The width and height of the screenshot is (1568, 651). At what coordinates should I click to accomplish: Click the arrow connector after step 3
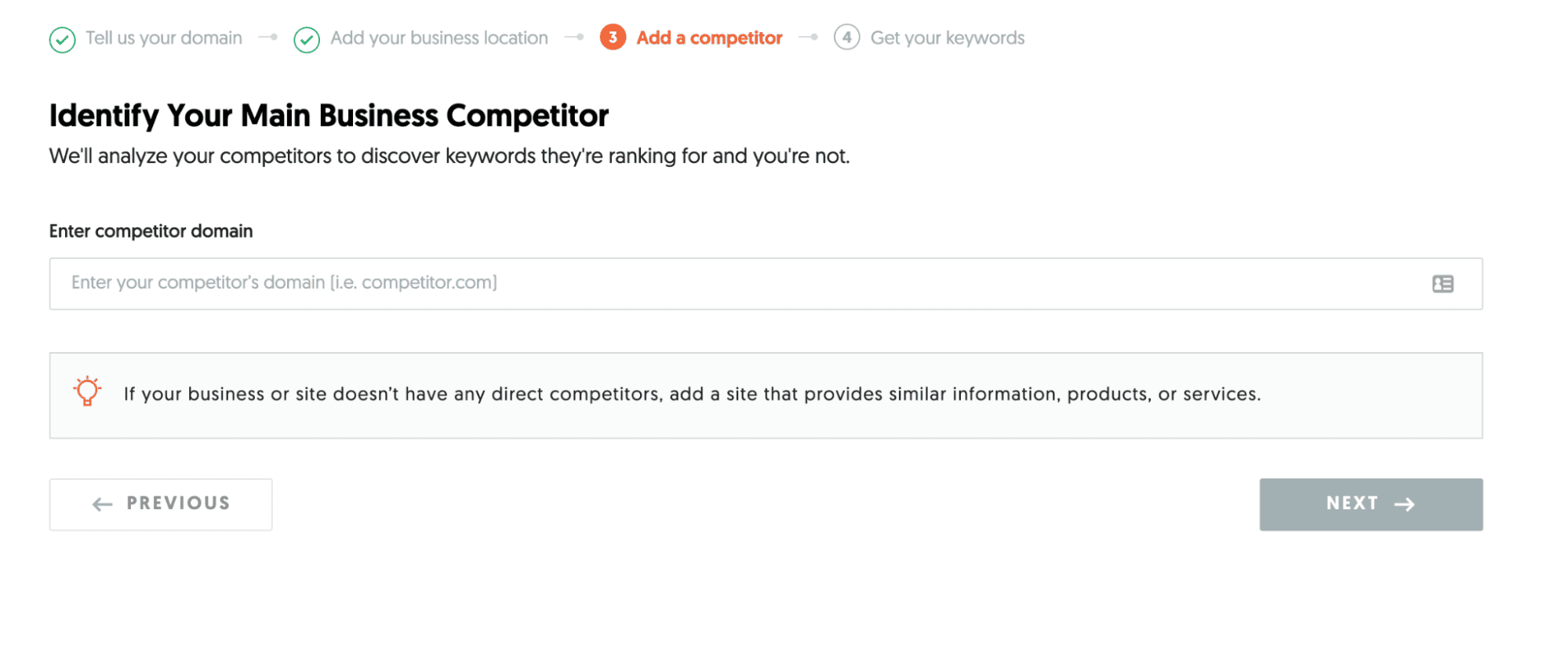(x=809, y=38)
